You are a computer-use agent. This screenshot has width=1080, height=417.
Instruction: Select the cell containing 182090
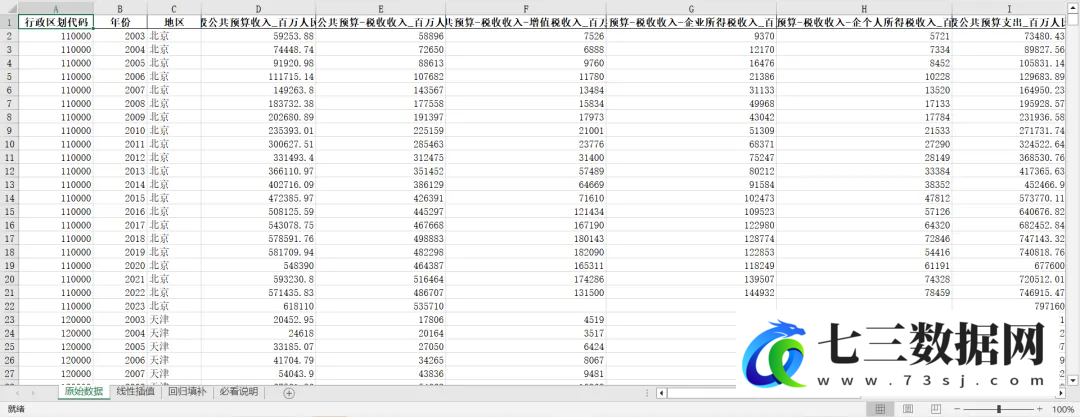(x=526, y=252)
